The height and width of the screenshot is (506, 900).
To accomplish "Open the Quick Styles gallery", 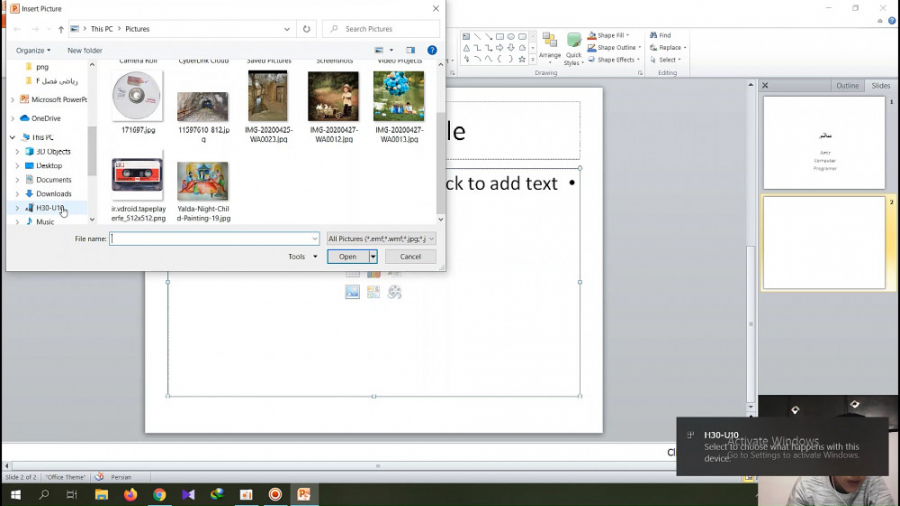I will tap(573, 47).
